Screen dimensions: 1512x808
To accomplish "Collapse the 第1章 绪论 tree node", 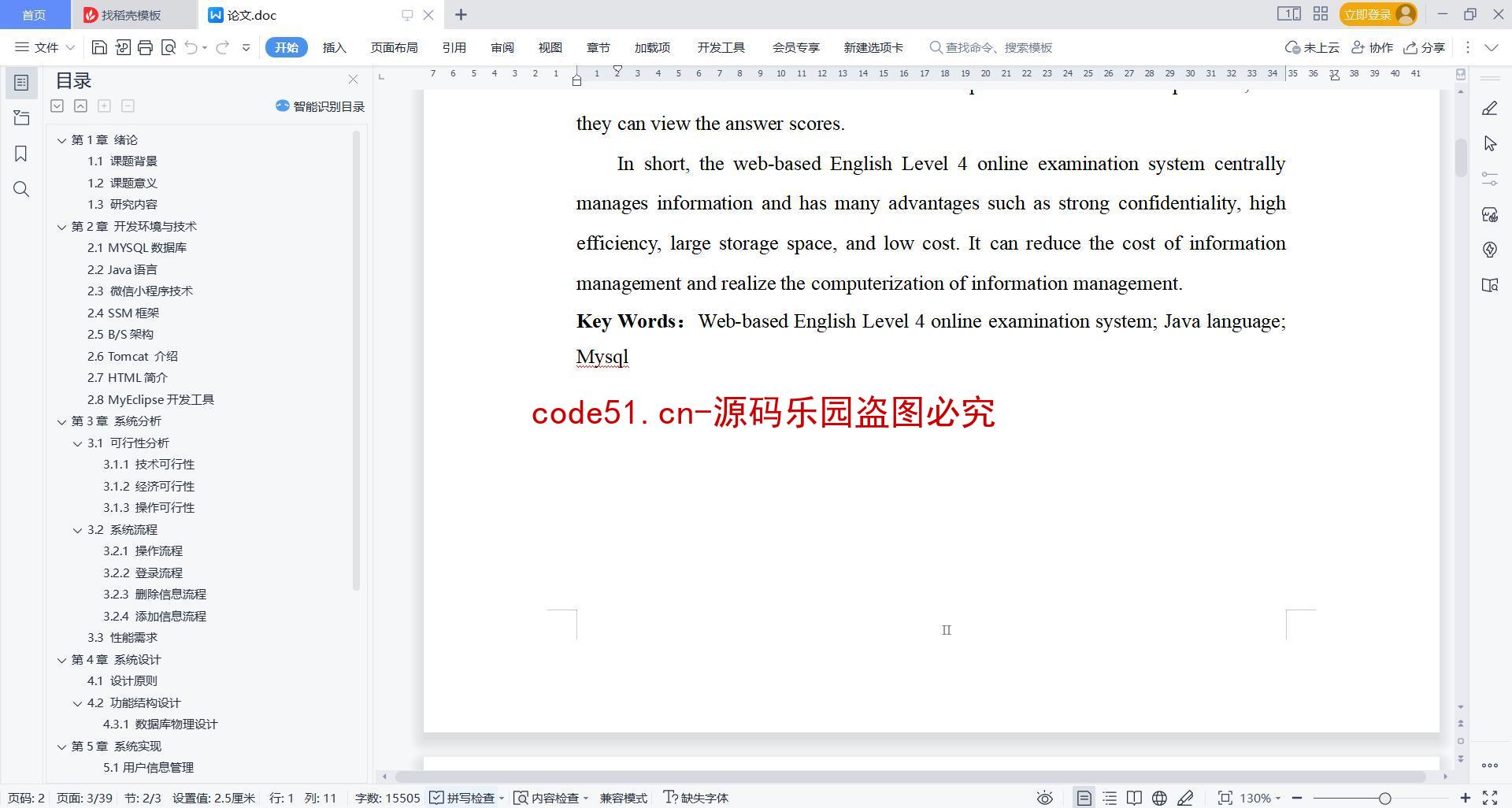I will click(61, 140).
